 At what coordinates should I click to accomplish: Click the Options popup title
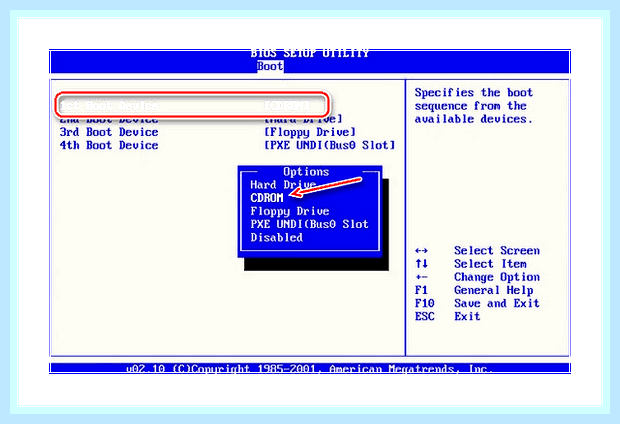[306, 172]
